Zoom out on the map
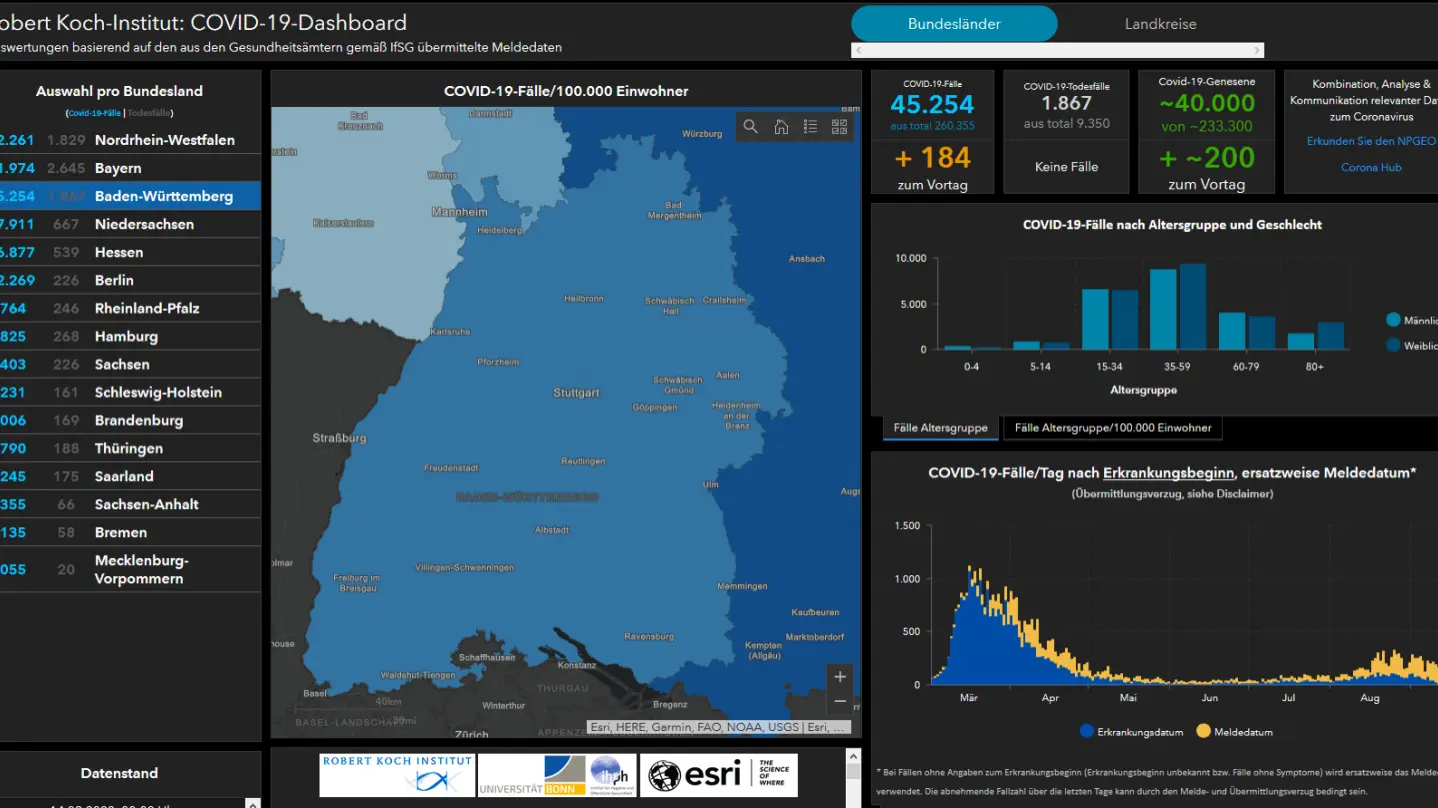 (x=840, y=702)
